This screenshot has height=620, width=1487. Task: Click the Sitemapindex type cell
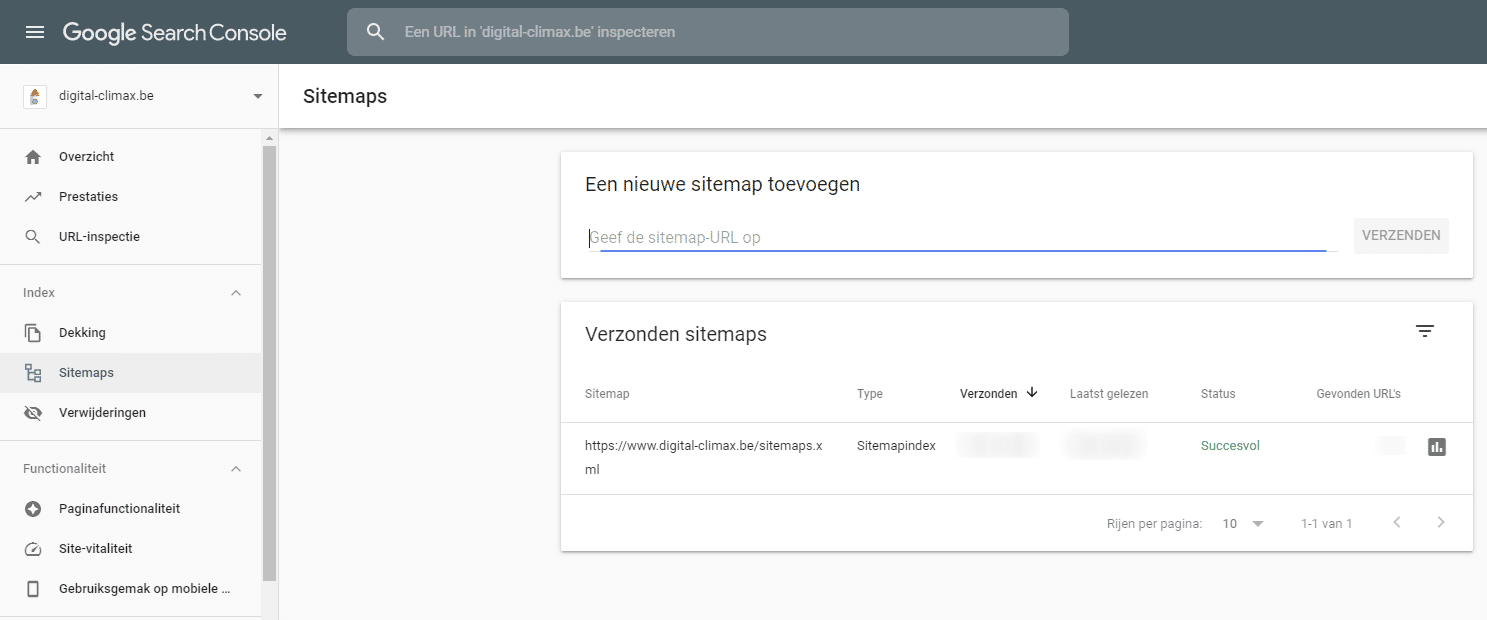point(896,446)
